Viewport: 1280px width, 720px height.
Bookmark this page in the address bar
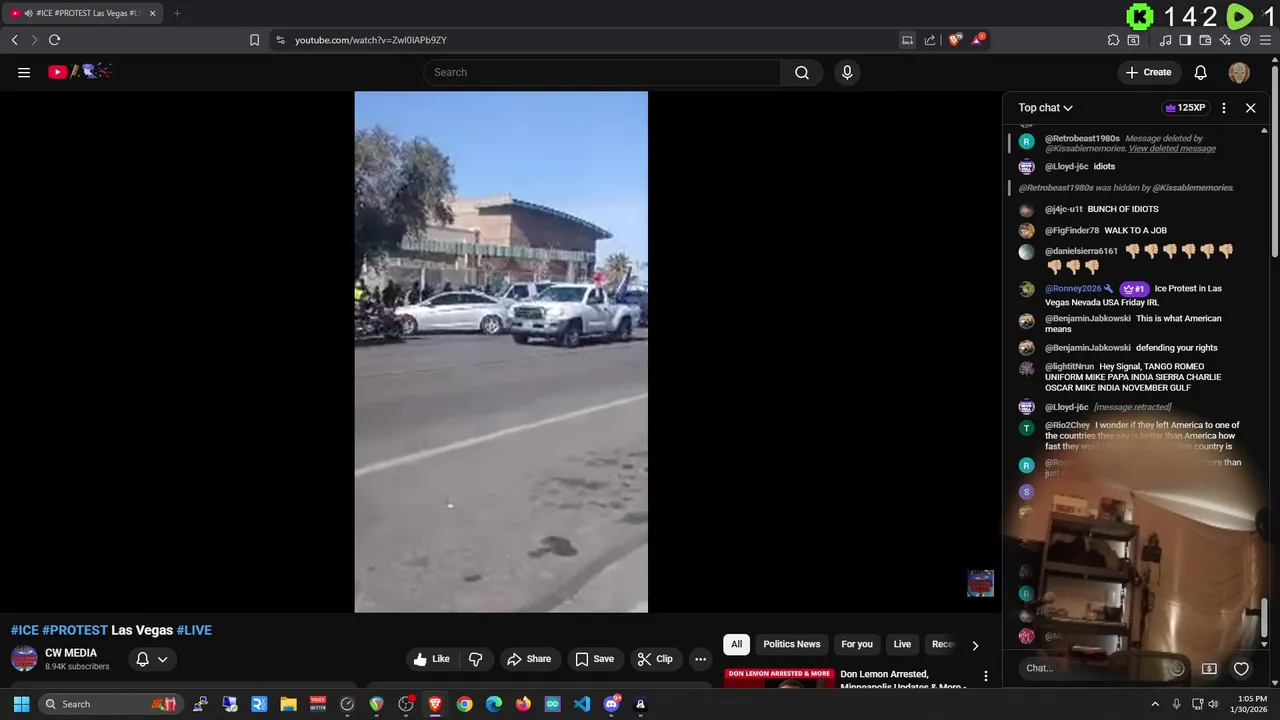coord(254,40)
